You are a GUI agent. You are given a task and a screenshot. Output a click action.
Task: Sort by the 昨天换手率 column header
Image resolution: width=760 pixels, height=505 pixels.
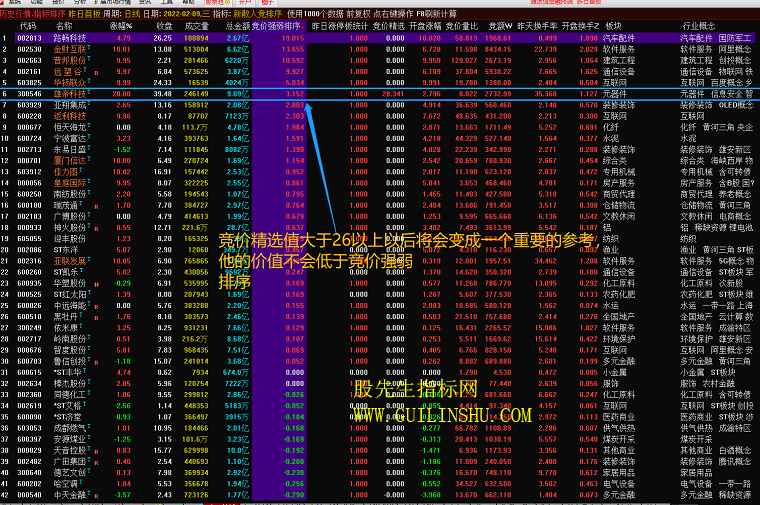click(x=537, y=26)
